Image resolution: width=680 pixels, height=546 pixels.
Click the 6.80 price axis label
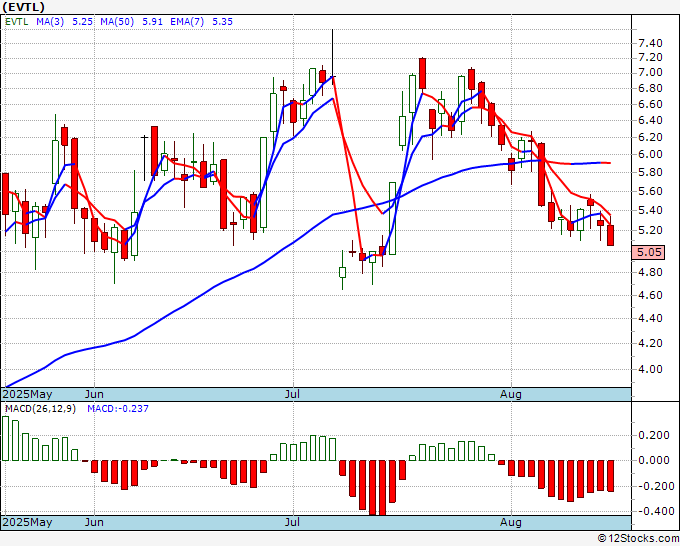(x=650, y=88)
